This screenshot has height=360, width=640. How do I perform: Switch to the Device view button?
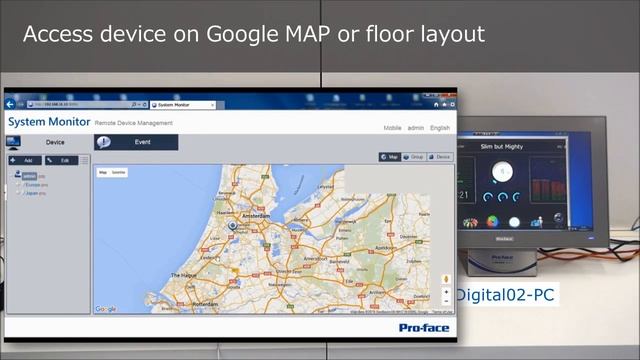(x=440, y=157)
